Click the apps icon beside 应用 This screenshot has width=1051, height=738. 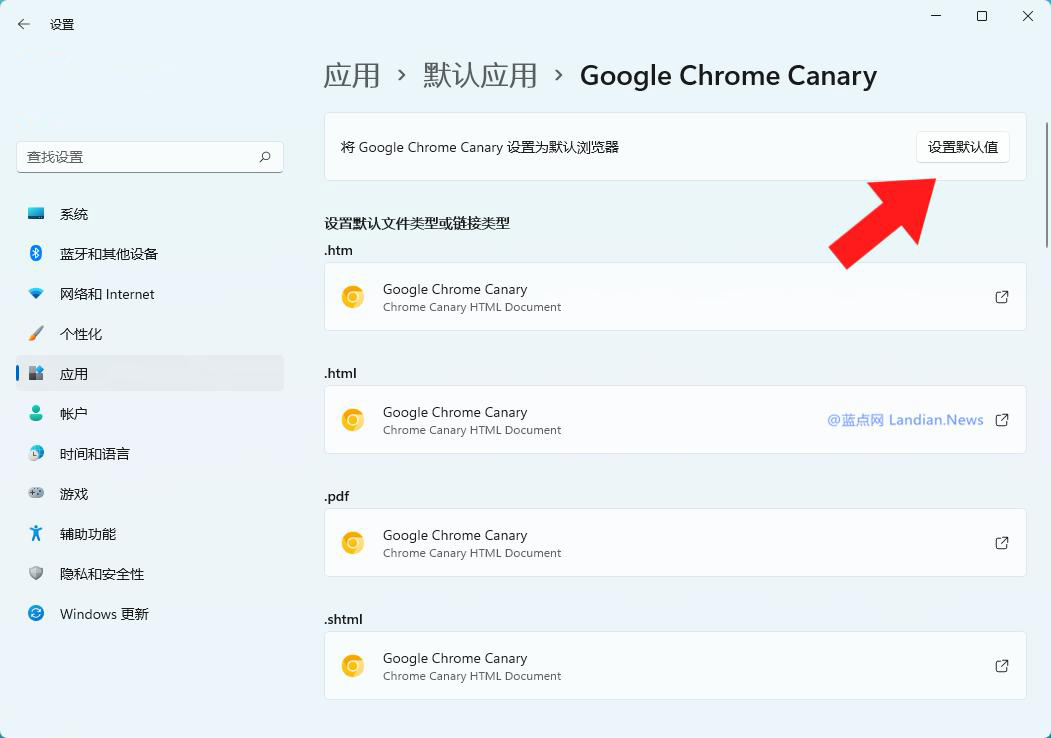coord(36,373)
